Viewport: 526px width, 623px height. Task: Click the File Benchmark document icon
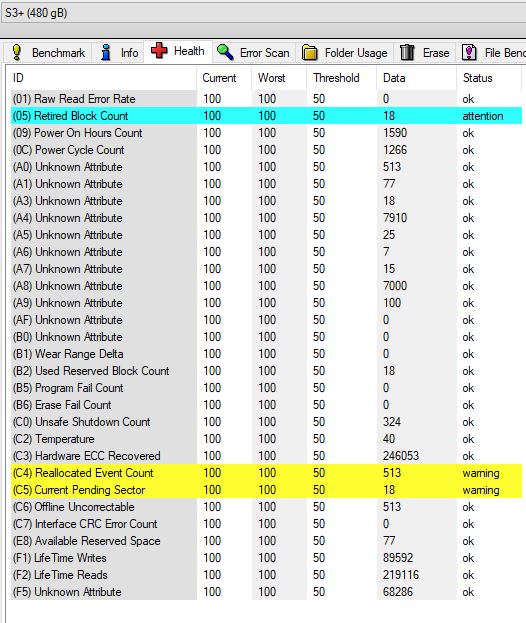[x=469, y=52]
